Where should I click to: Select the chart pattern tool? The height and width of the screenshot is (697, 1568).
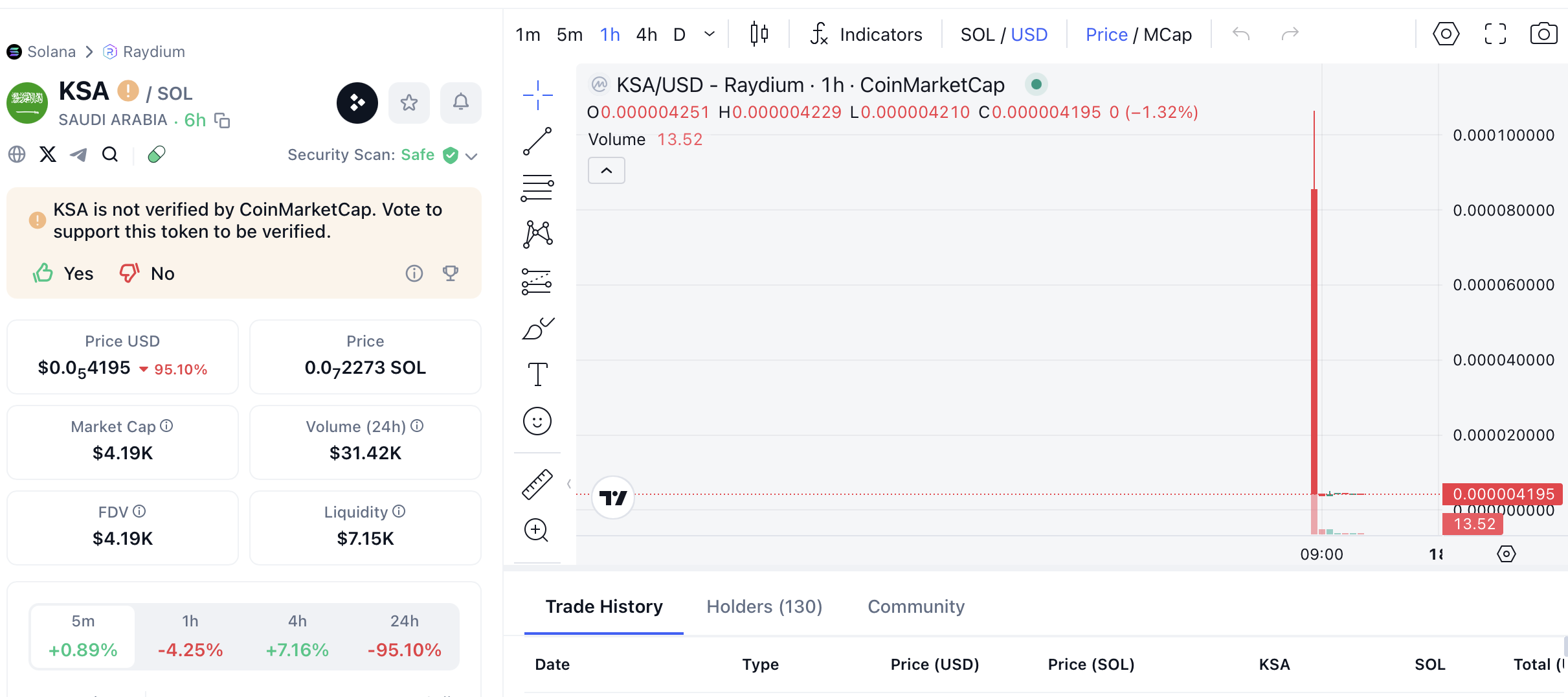pos(537,234)
